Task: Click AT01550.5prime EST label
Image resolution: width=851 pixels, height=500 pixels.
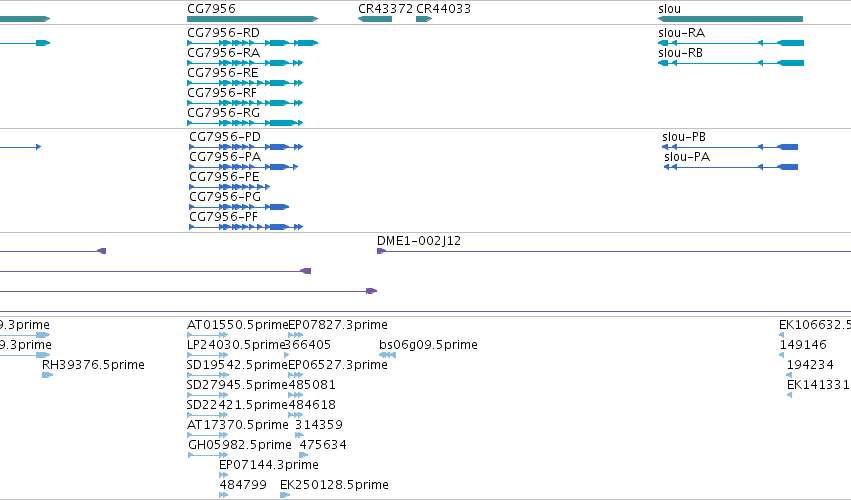Action: [238, 325]
